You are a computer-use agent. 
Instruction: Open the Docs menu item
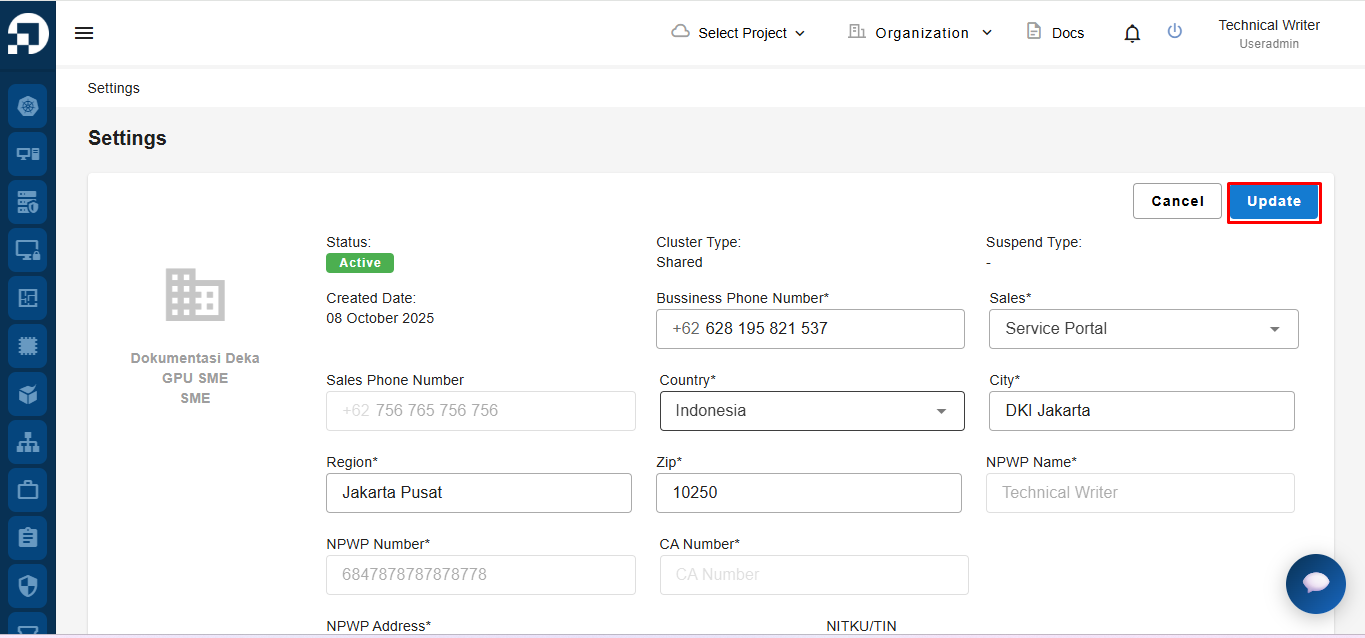tap(1055, 33)
